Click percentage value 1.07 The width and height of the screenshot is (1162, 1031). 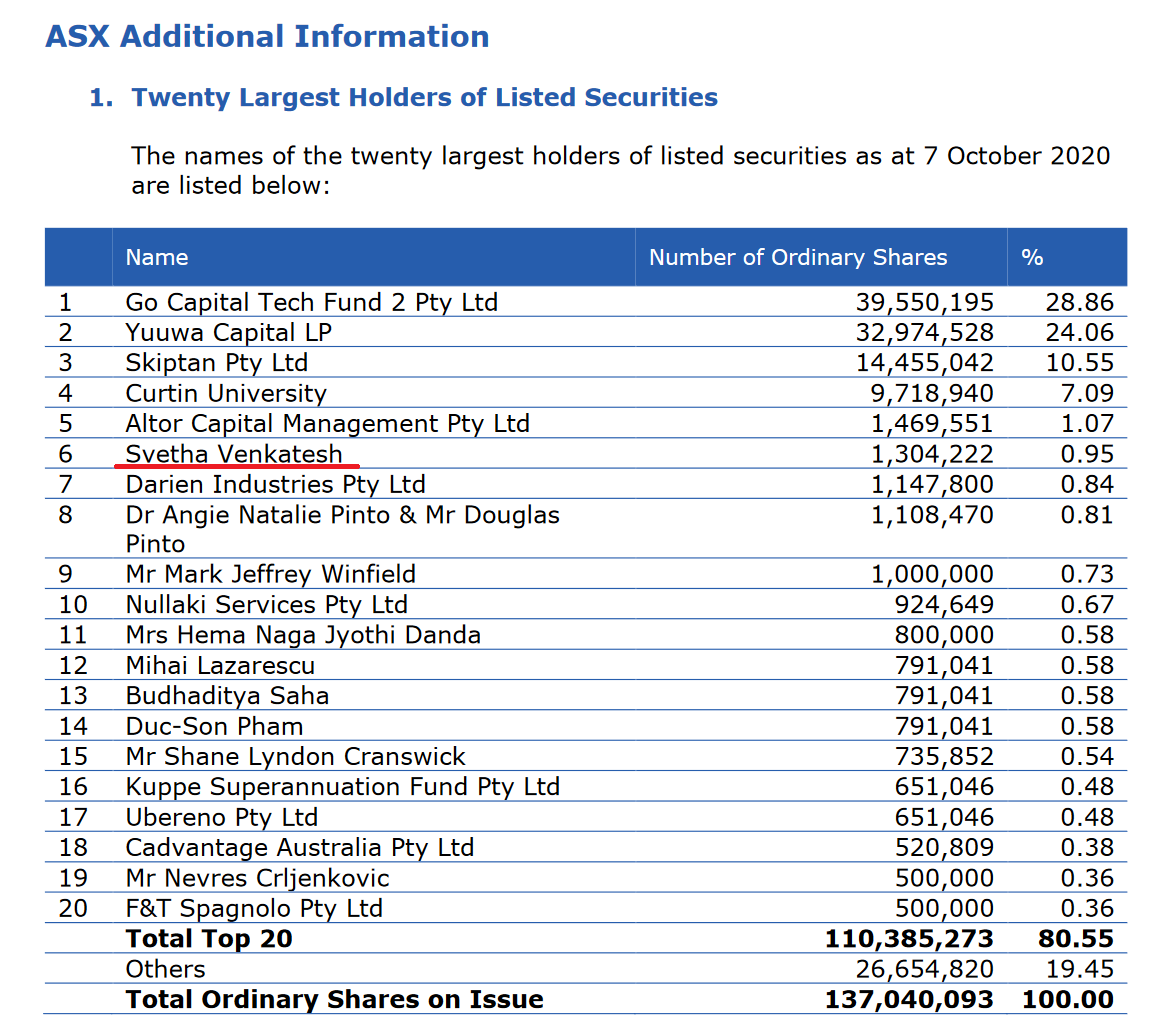1087,424
